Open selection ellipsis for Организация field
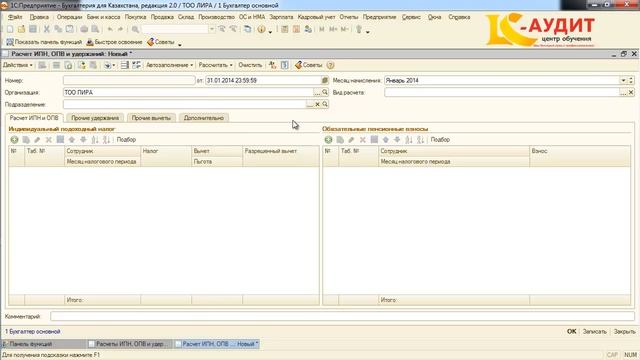 click(317, 93)
